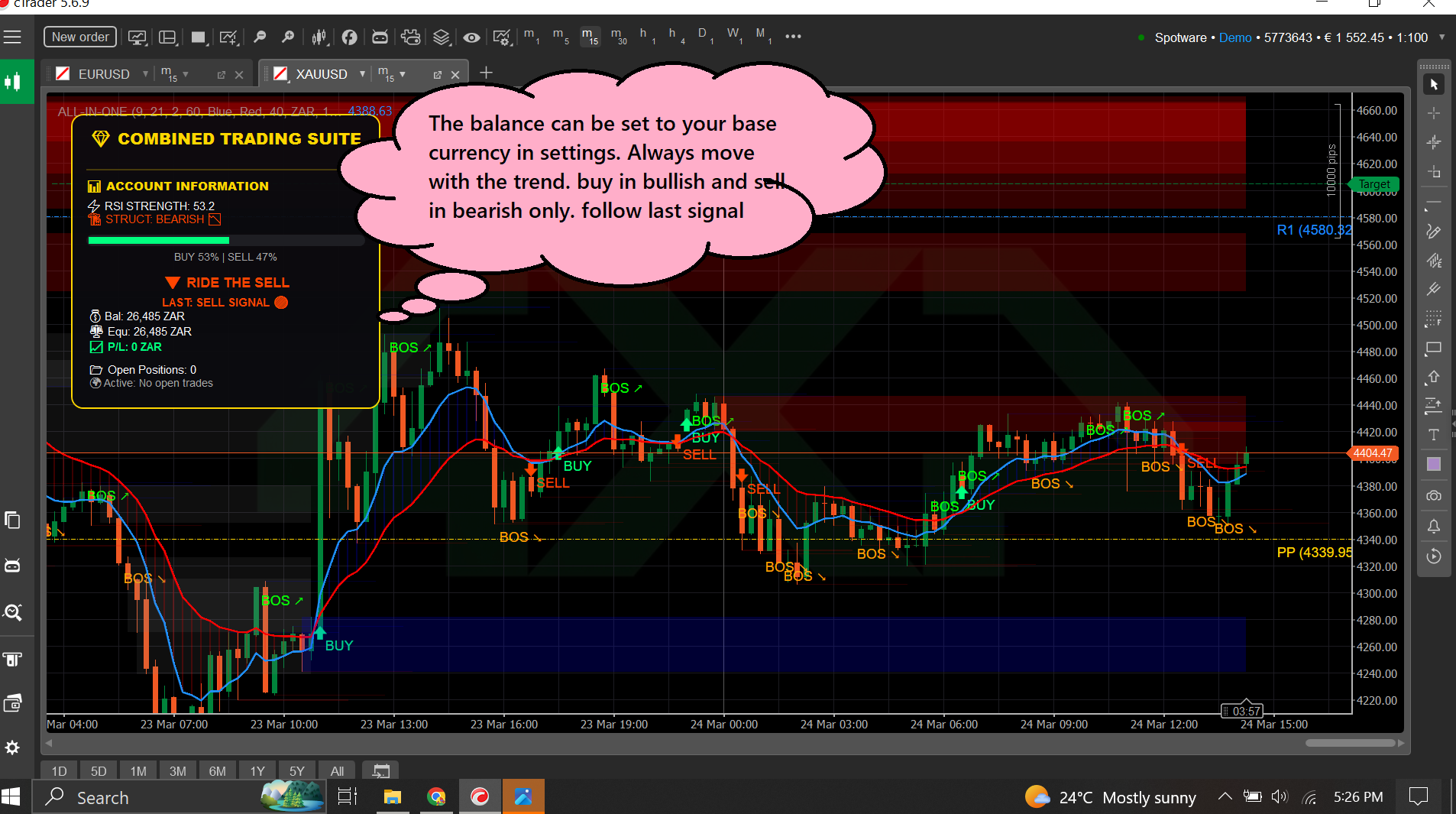Open the Automate robot icon in left sidebar
This screenshot has width=1456, height=814.
coord(13,566)
